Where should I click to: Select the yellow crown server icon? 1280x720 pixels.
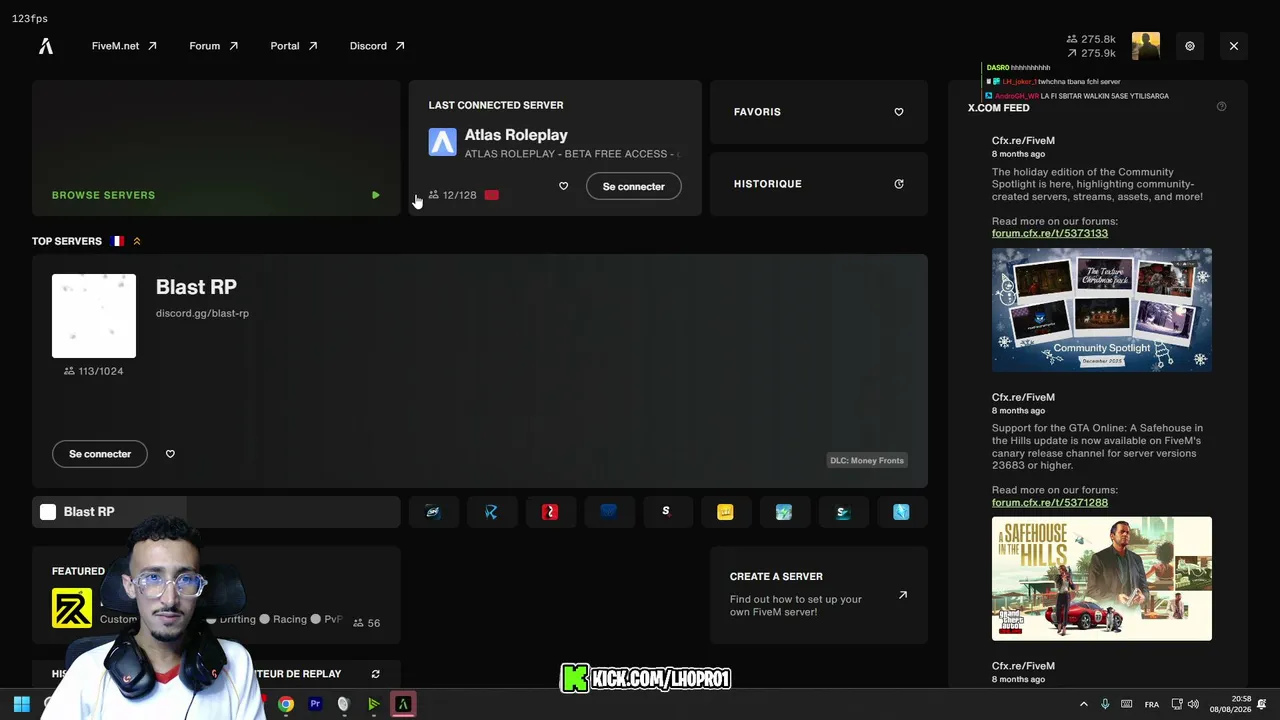[x=725, y=512]
